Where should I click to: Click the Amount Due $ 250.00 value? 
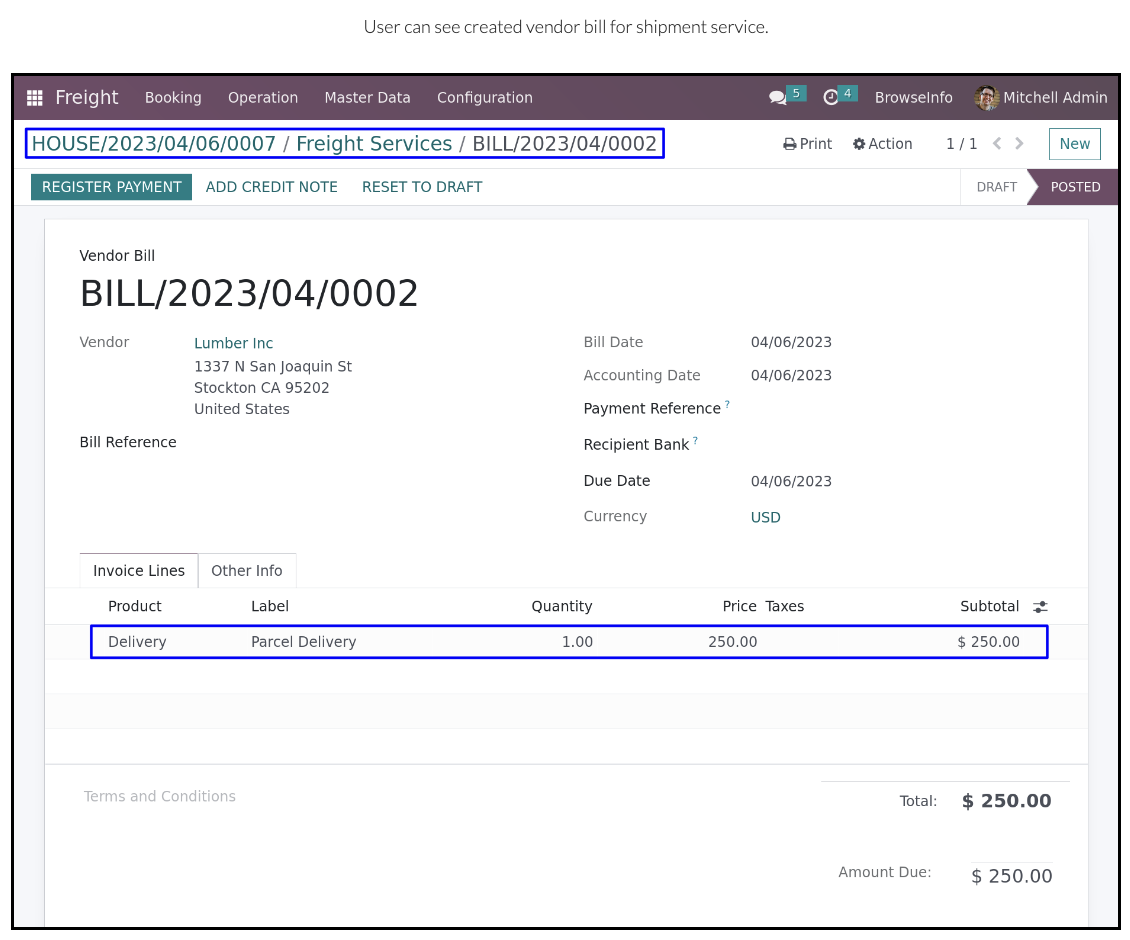pos(1012,877)
